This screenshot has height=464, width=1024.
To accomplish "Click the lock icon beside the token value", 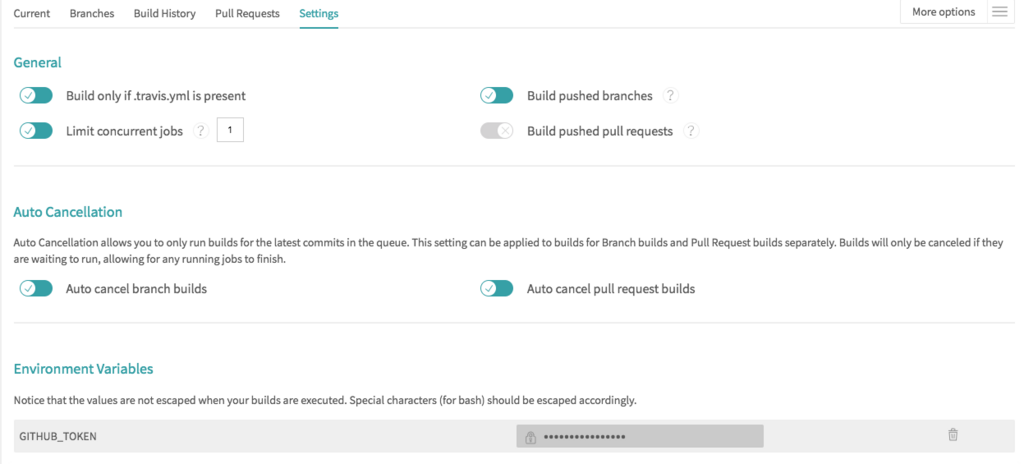I will pos(530,437).
